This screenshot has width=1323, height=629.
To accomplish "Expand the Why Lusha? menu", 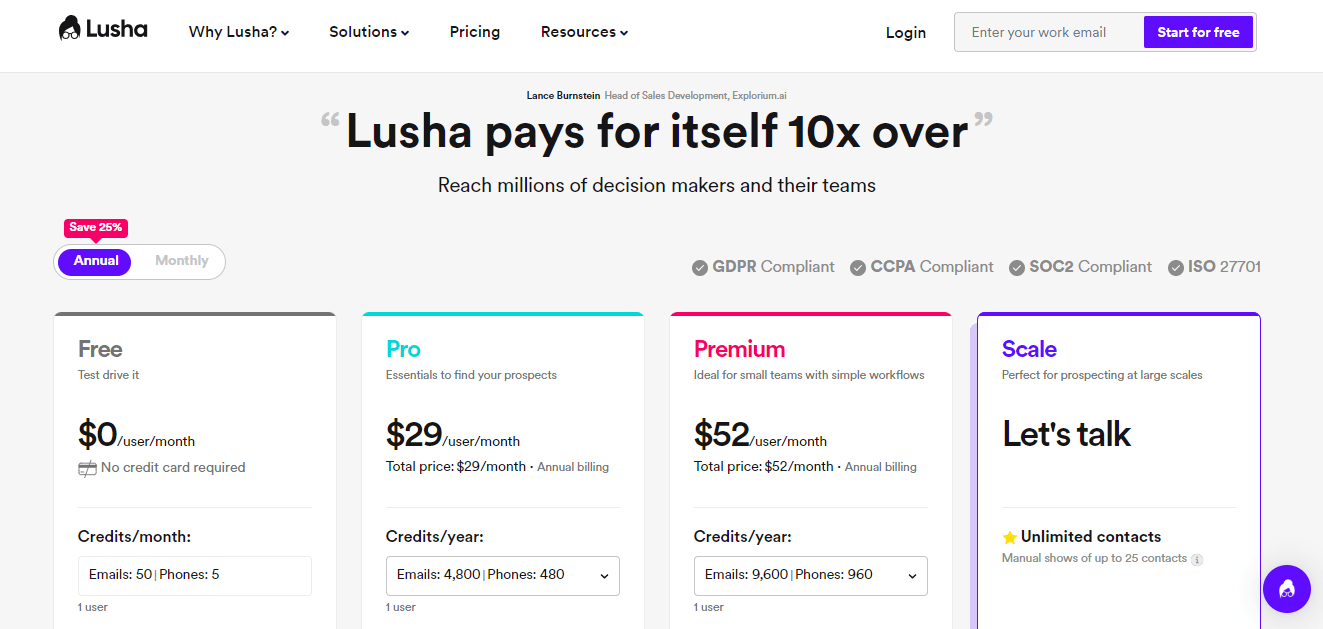I will pos(237,32).
